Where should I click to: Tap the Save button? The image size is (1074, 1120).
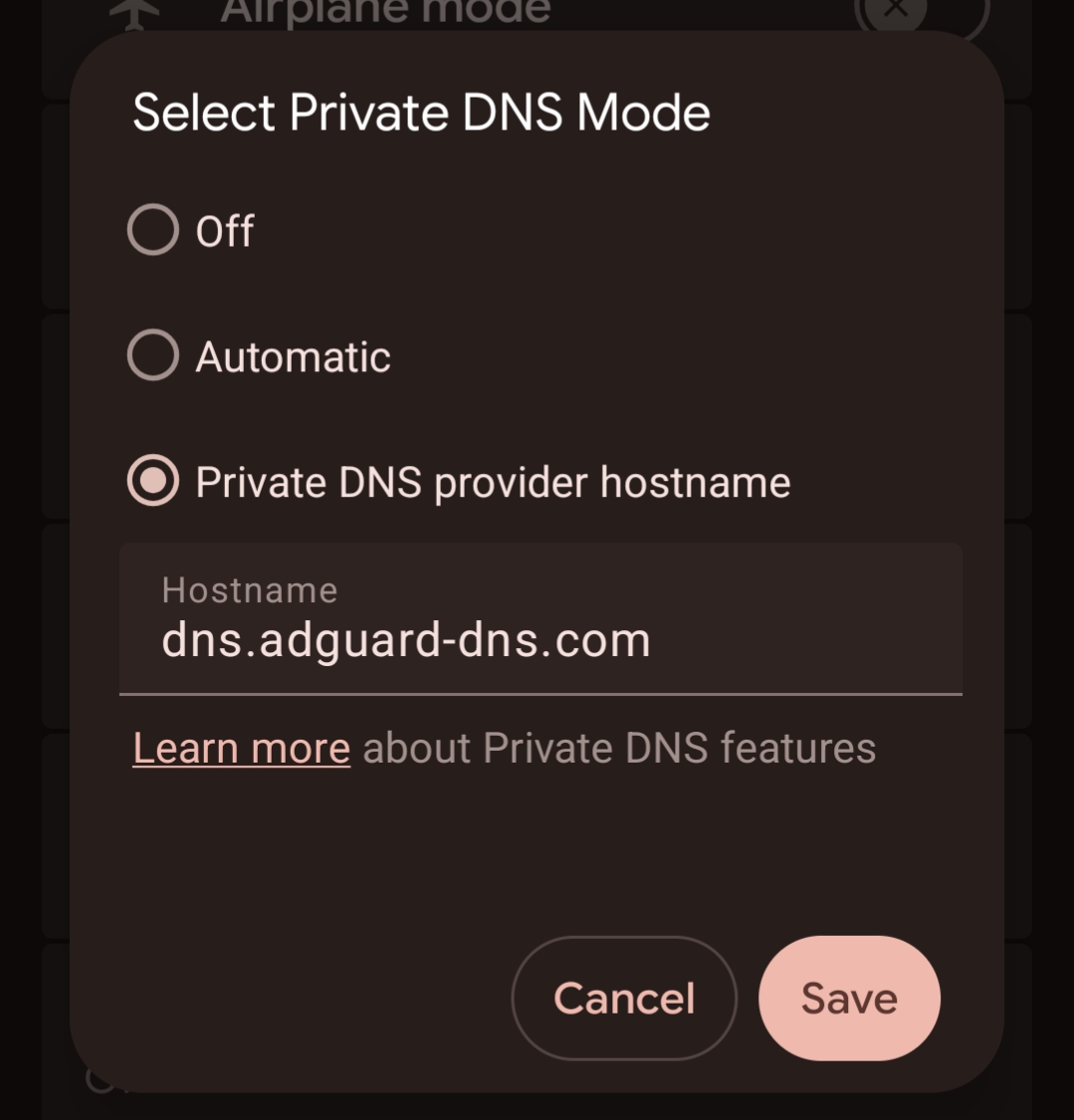[849, 998]
